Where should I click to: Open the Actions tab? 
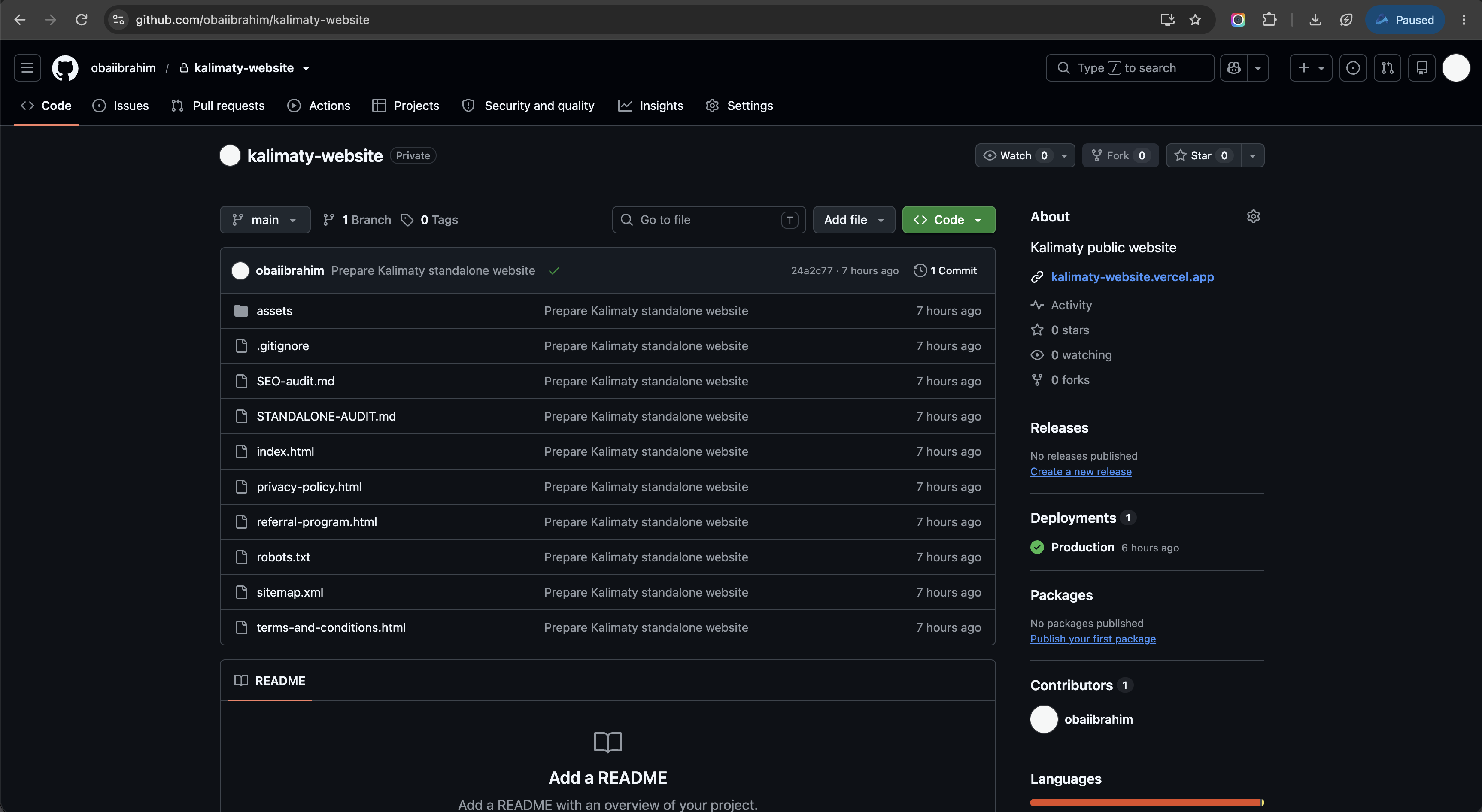(x=319, y=105)
